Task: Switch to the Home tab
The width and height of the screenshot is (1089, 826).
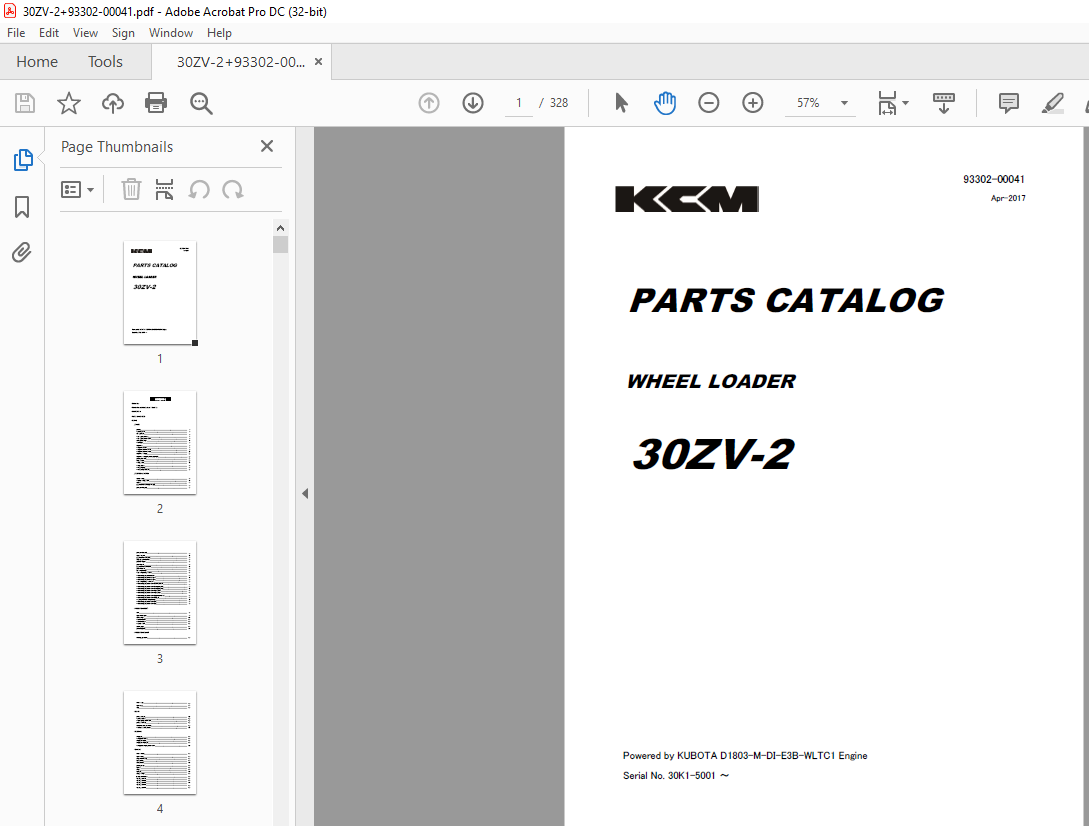Action: (x=37, y=62)
